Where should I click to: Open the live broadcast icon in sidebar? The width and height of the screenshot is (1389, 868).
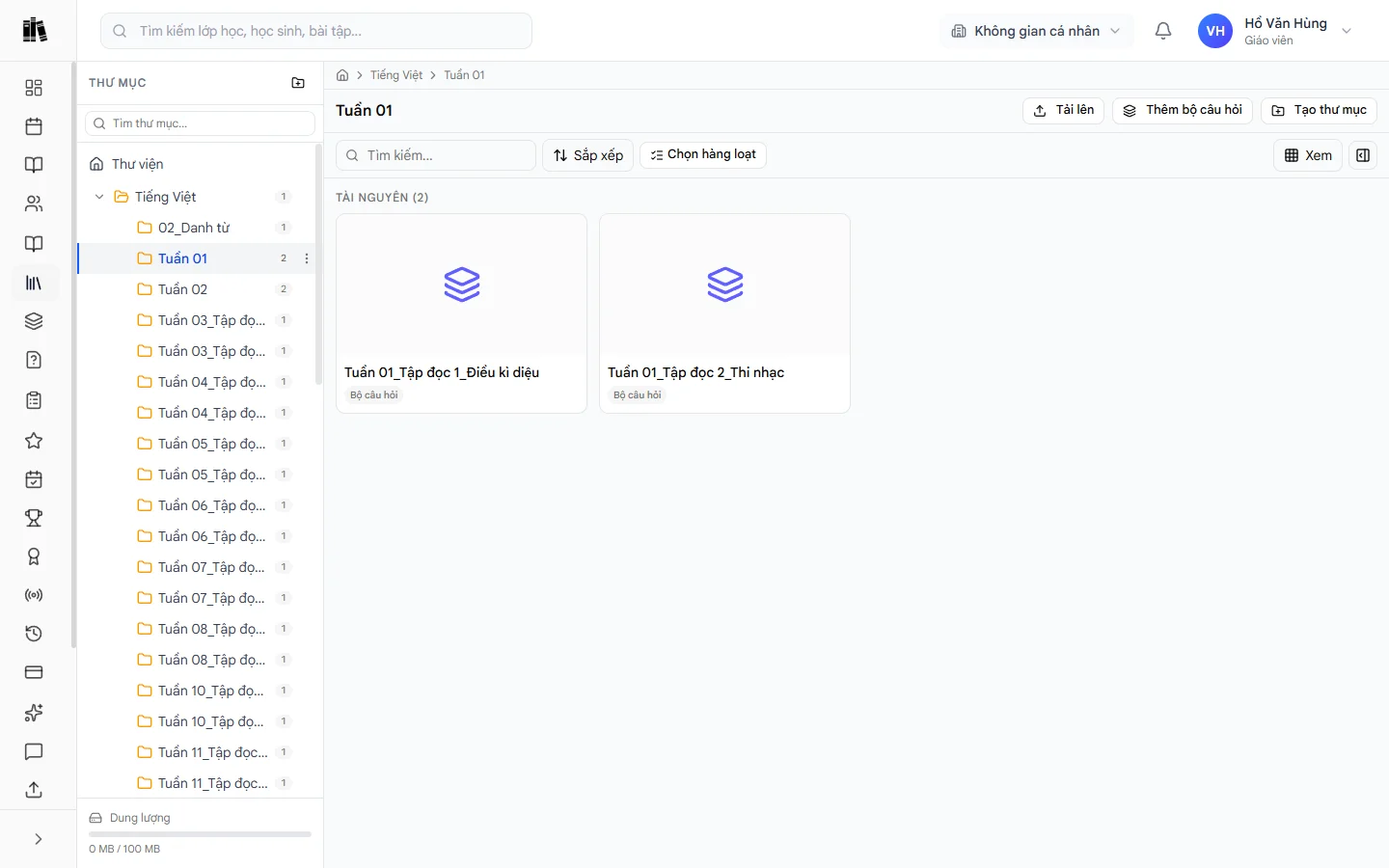tap(34, 595)
